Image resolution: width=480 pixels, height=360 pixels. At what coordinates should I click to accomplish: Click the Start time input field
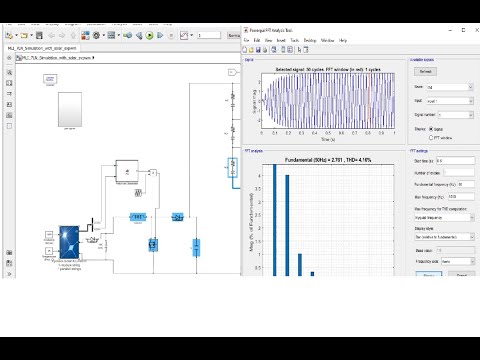[455, 161]
